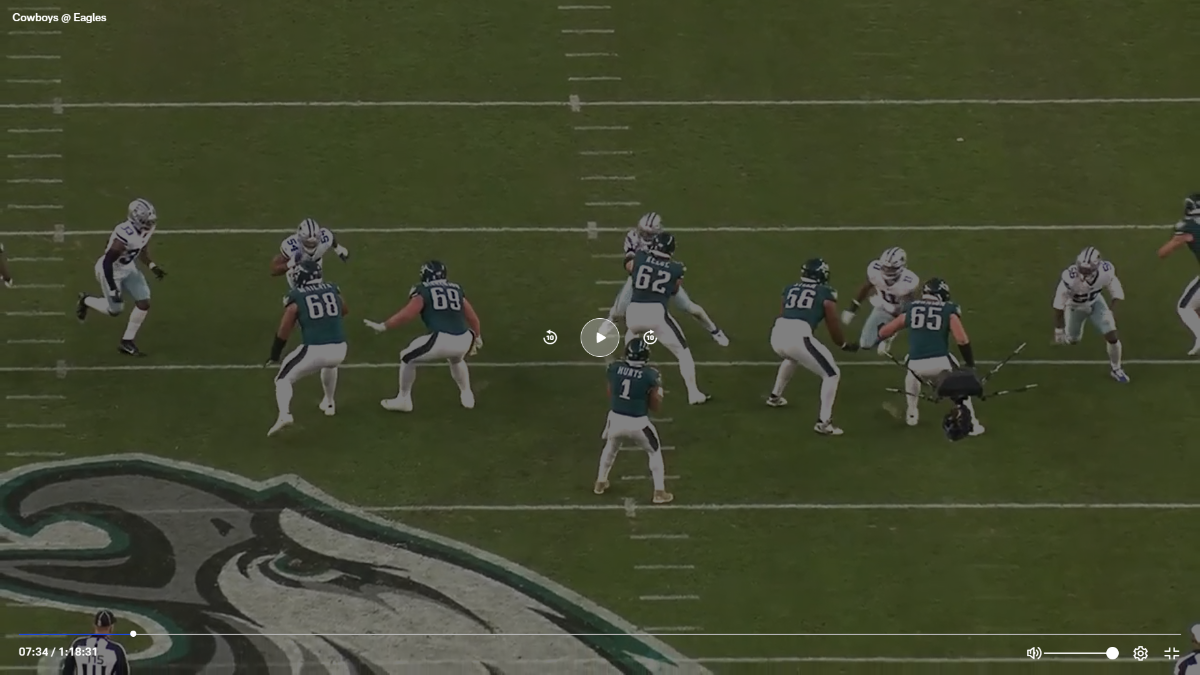Image resolution: width=1200 pixels, height=675 pixels.
Task: Rewind the video 10 seconds
Action: [x=550, y=338]
